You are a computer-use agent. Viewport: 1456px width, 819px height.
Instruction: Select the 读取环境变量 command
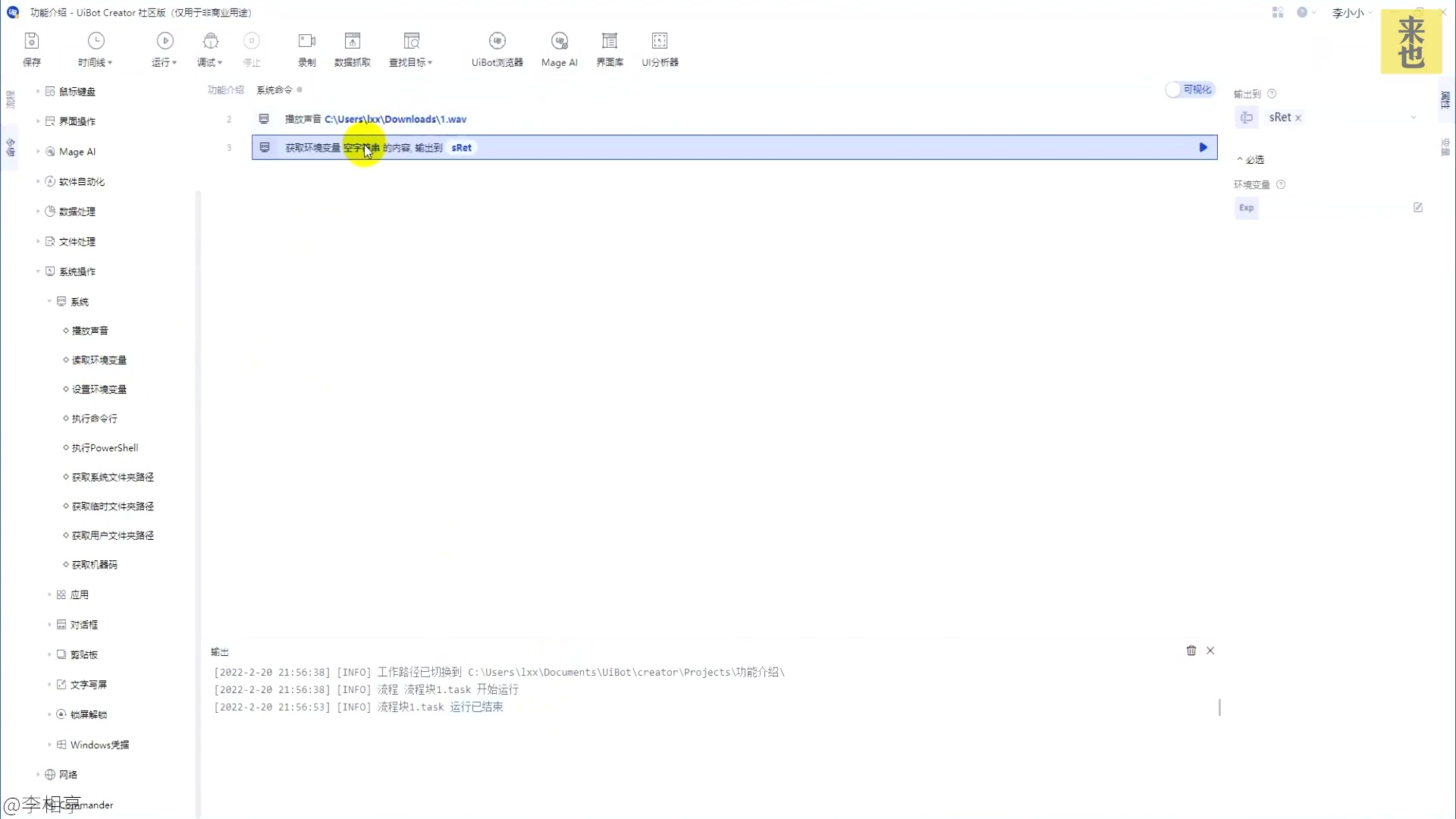(x=99, y=360)
